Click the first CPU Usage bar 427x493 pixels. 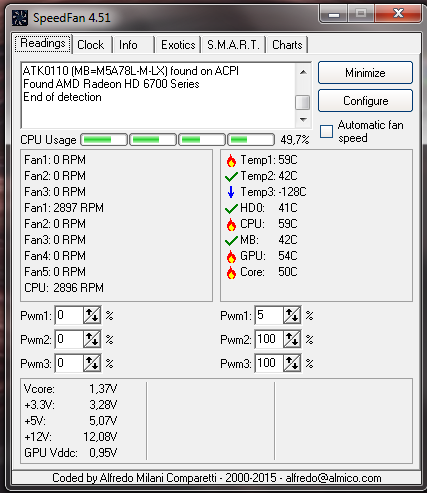104,140
